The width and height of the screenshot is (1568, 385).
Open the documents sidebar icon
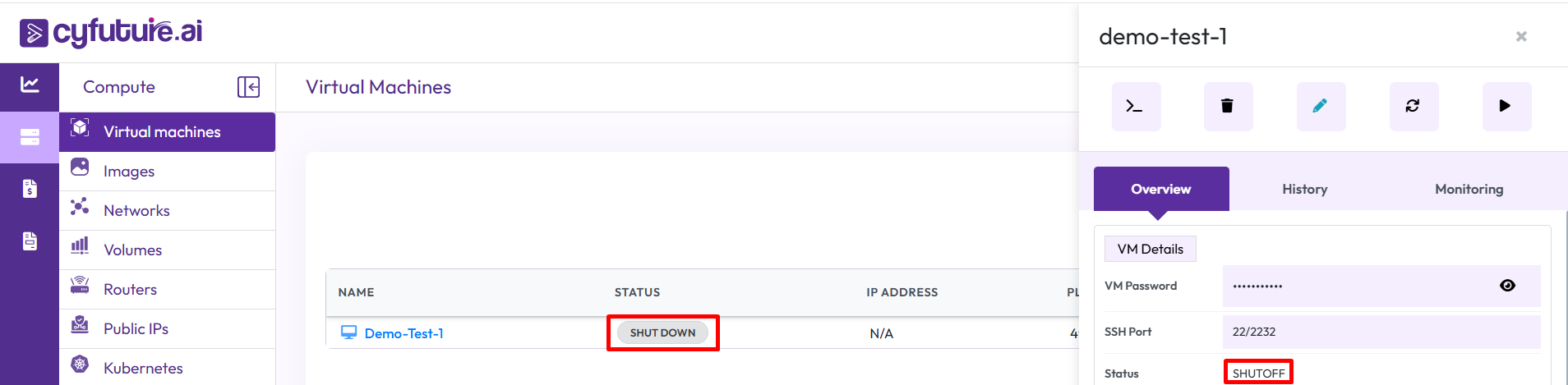tap(30, 241)
